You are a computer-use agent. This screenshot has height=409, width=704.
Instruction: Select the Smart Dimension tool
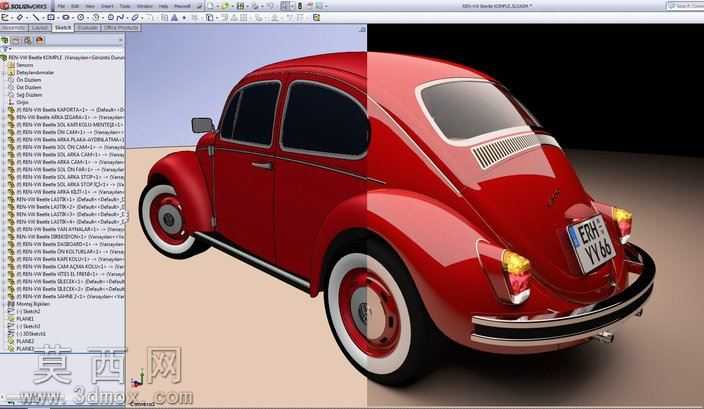[20, 18]
